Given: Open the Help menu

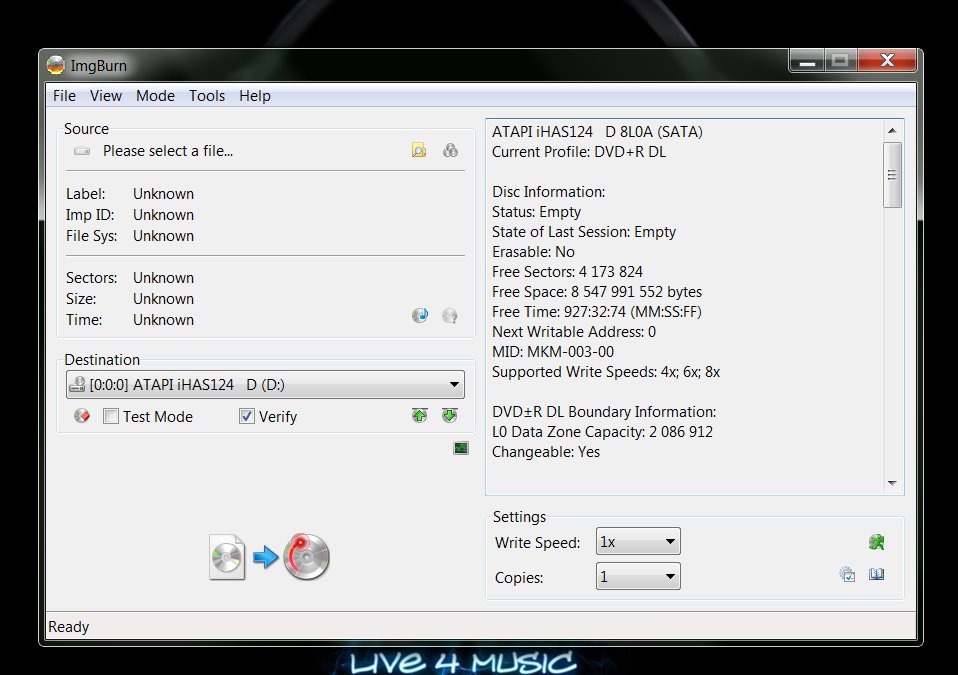Looking at the screenshot, I should 254,96.
